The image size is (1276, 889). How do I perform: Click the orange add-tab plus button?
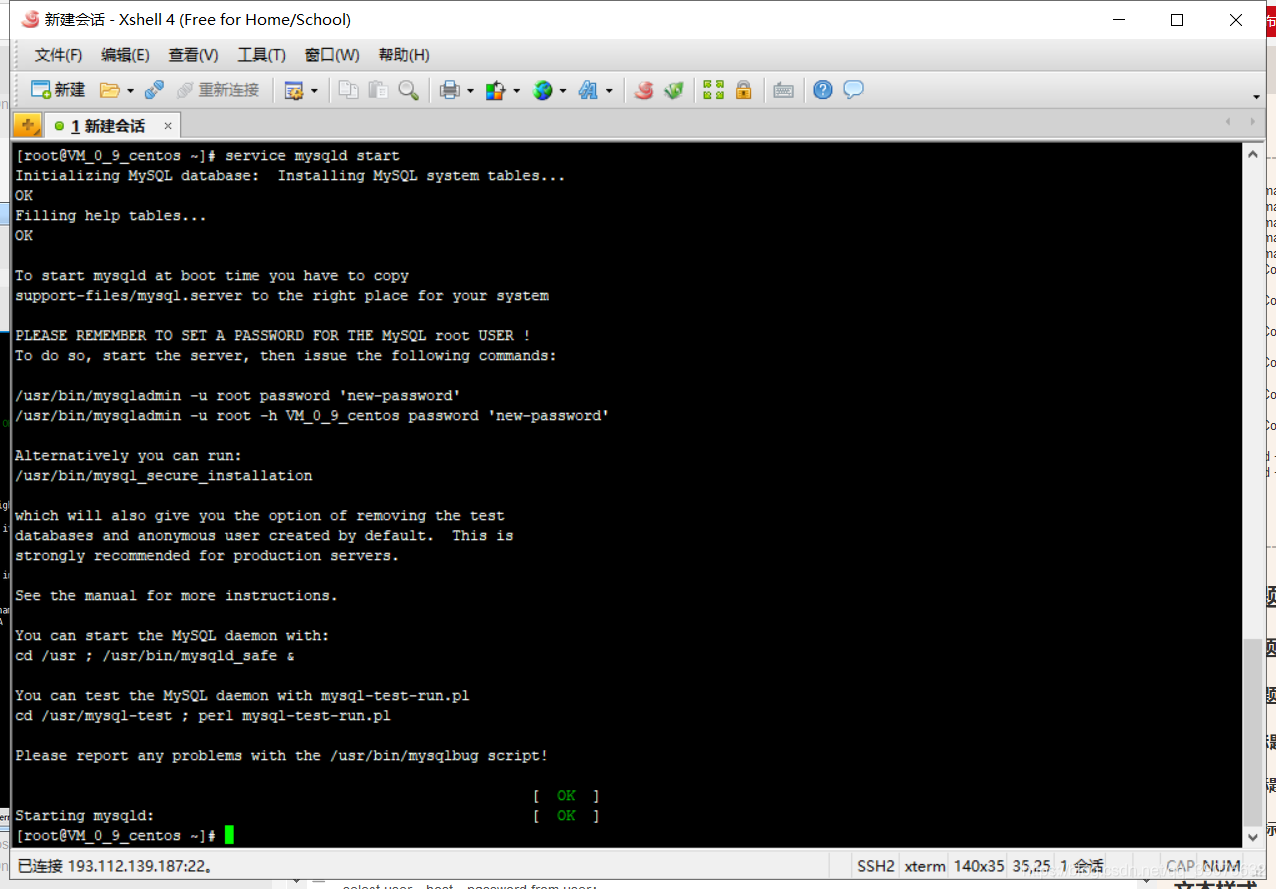[x=27, y=126]
